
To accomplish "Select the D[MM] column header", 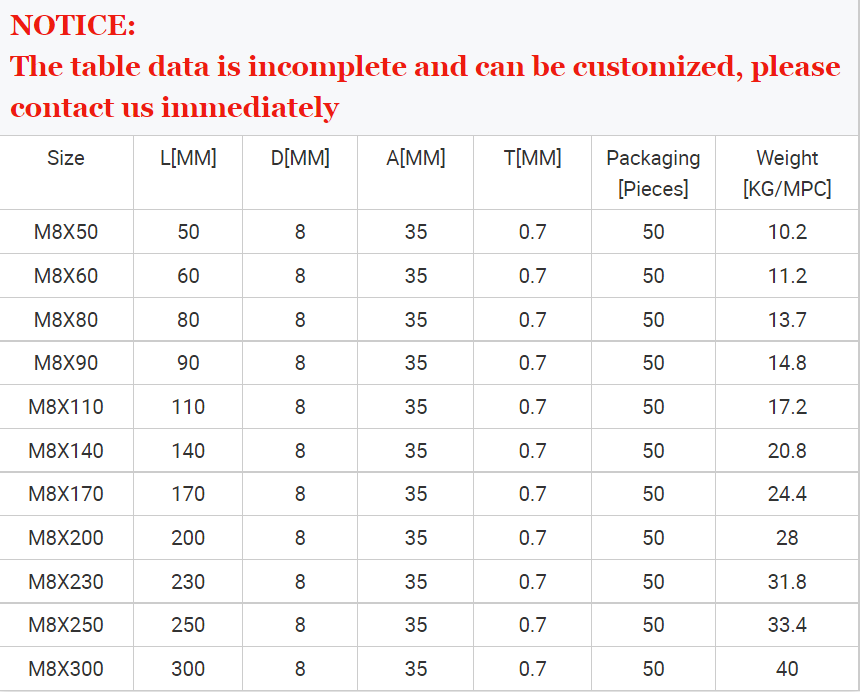I will [x=300, y=158].
